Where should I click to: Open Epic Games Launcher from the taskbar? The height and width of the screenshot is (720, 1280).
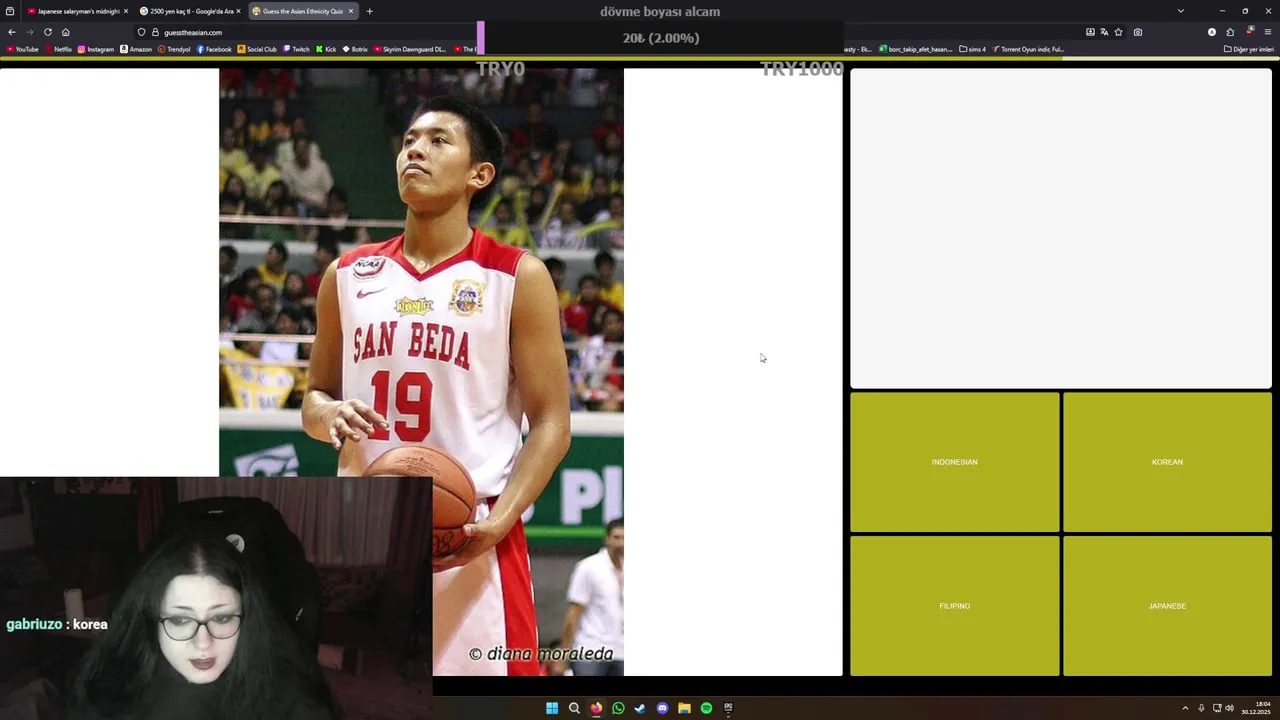click(x=728, y=708)
